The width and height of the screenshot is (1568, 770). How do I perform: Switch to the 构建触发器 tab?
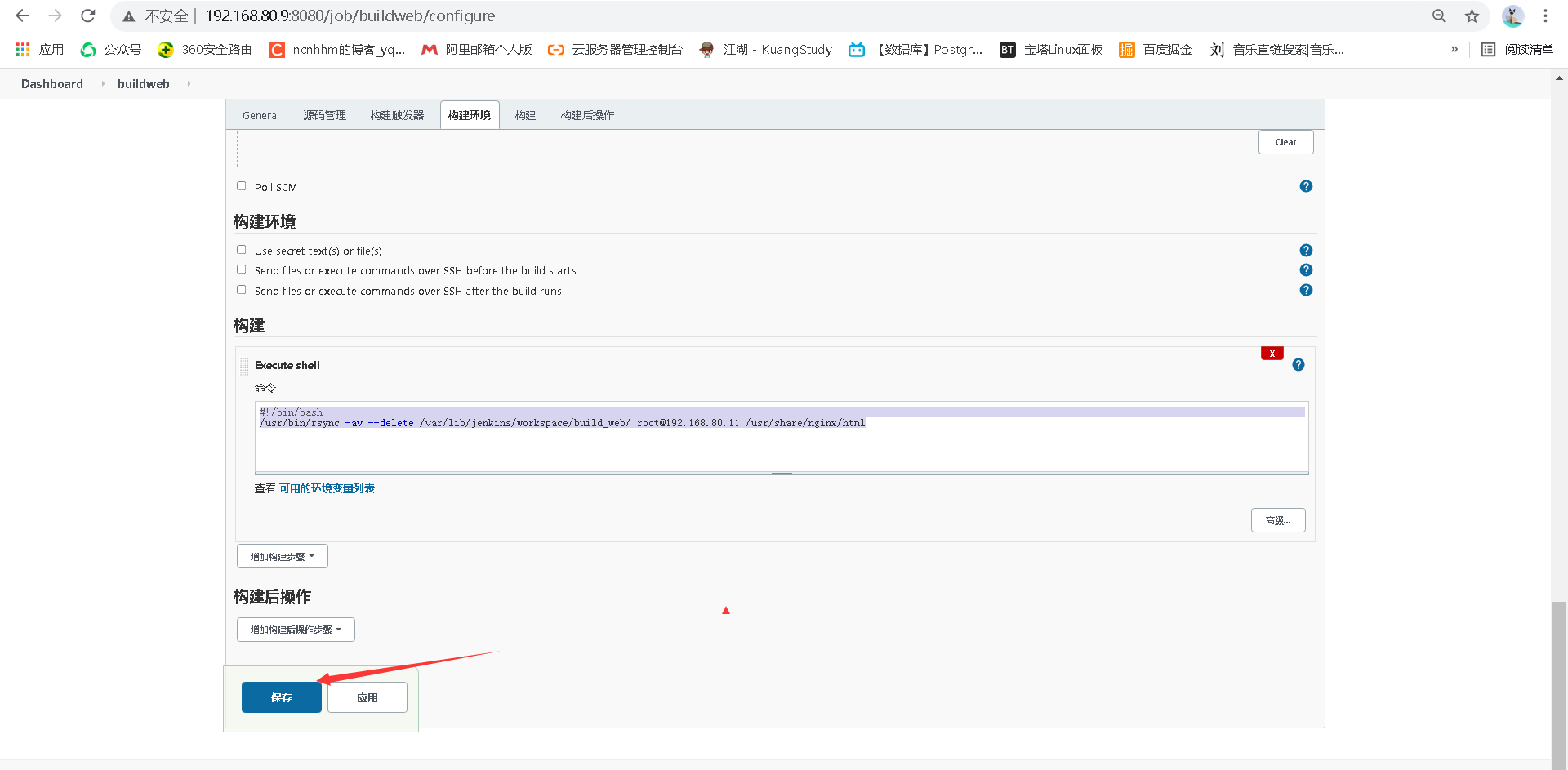pyautogui.click(x=396, y=114)
